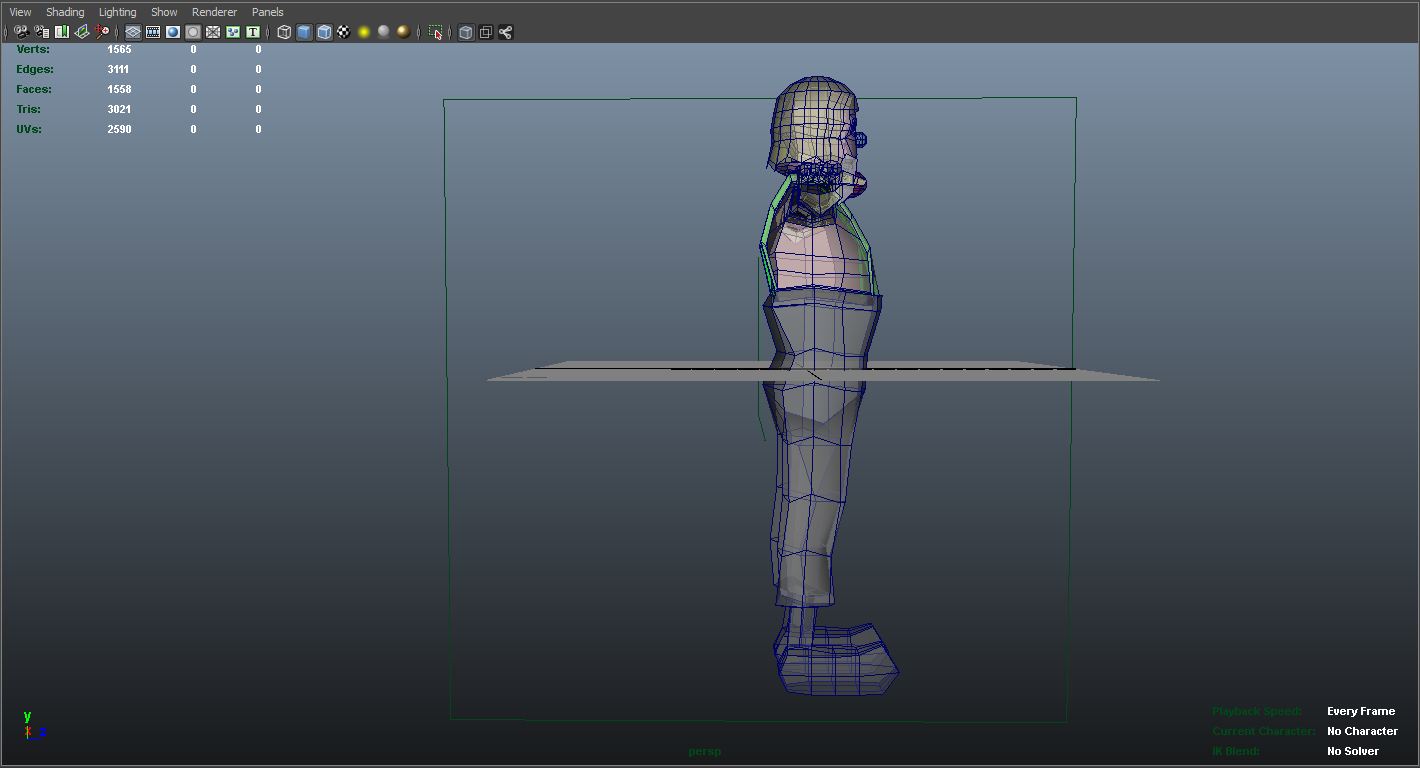Enable the Textured checker display icon
Viewport: 1420px width, 768px height.
point(344,32)
